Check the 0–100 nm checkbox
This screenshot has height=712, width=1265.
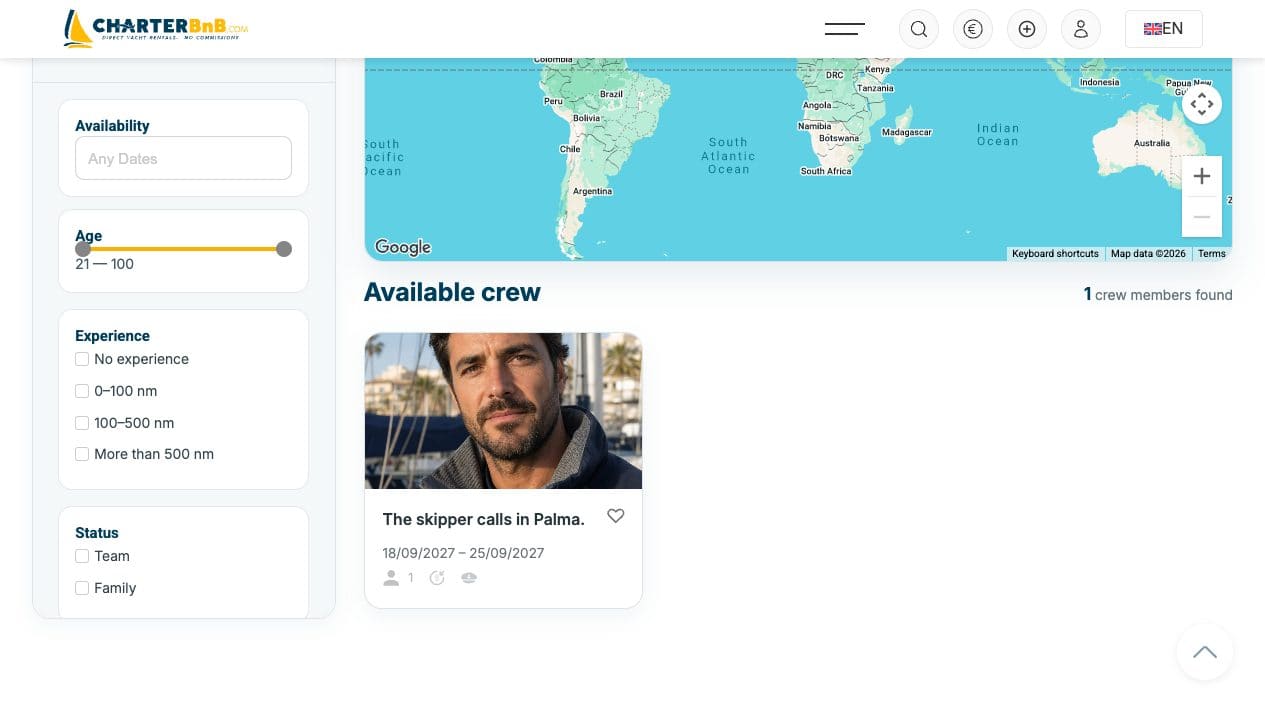[82, 391]
